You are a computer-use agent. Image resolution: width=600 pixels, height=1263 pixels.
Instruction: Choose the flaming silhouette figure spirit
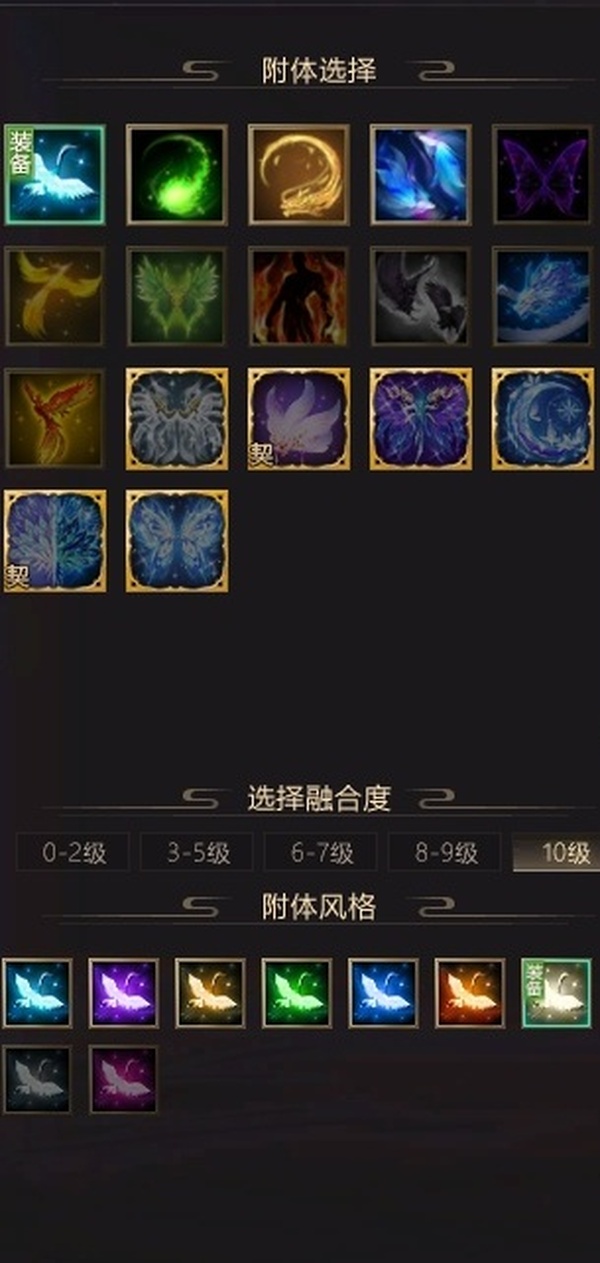point(299,296)
